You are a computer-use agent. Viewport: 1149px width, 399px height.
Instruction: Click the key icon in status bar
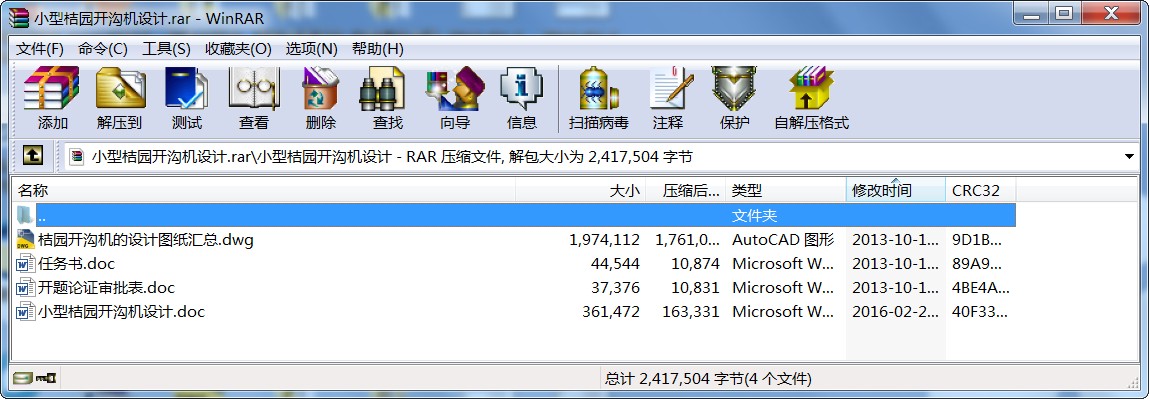pos(46,379)
